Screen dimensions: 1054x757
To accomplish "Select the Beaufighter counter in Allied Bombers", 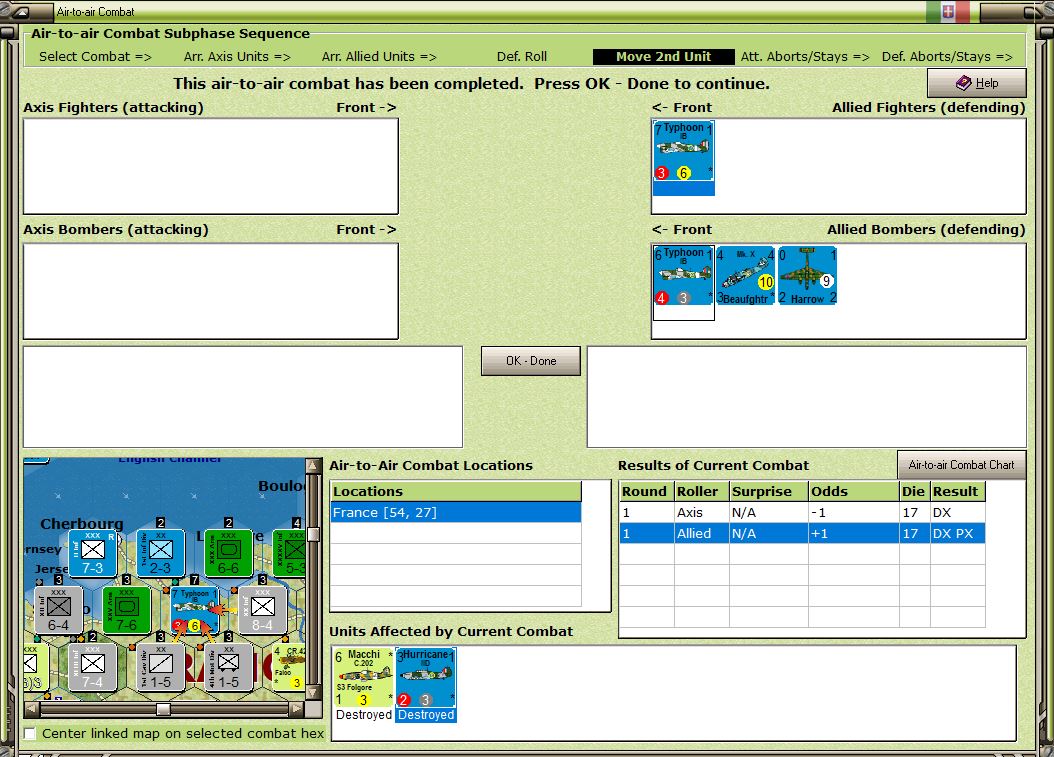I will pyautogui.click(x=745, y=276).
